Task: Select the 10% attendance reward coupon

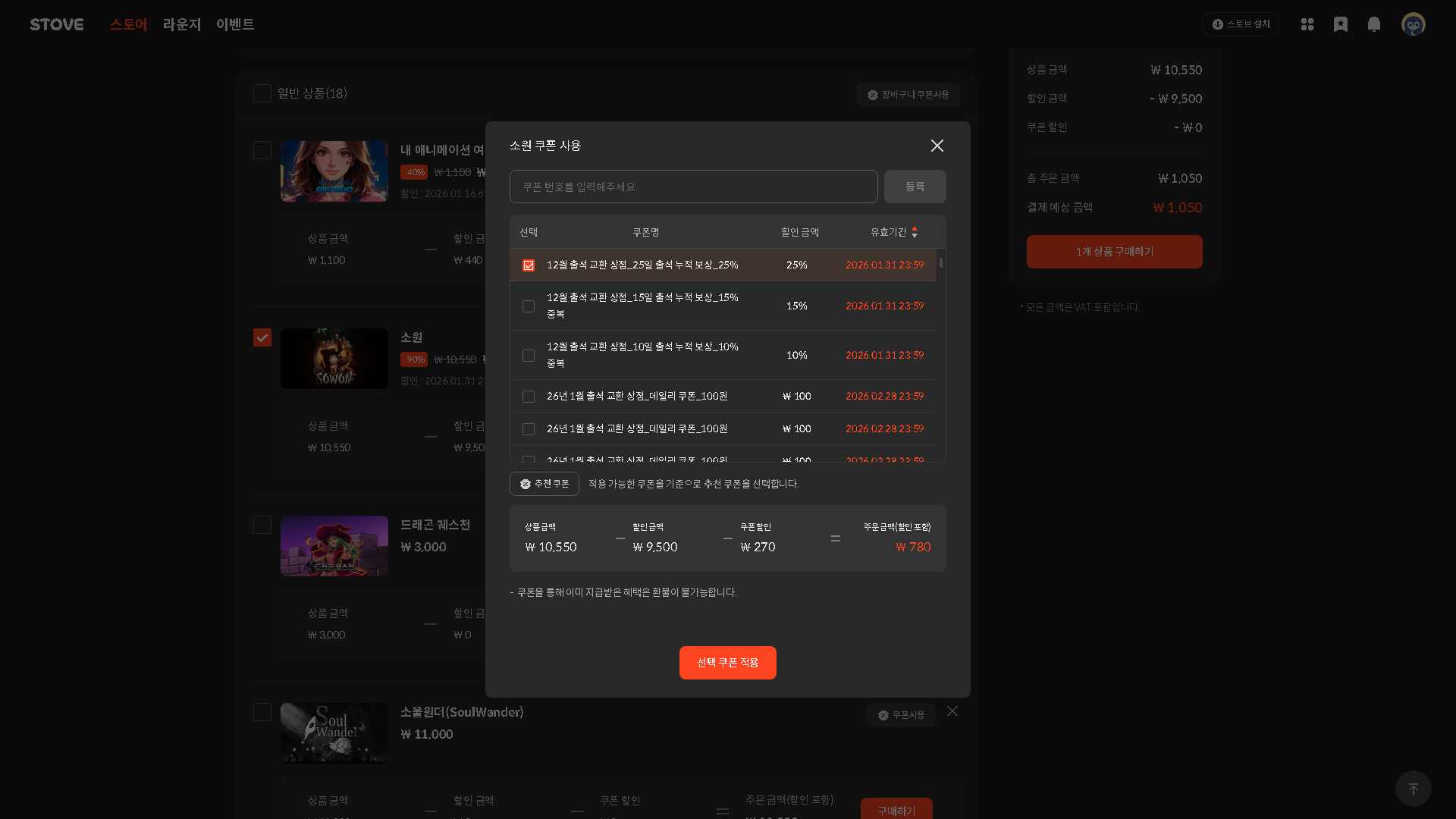Action: click(529, 356)
